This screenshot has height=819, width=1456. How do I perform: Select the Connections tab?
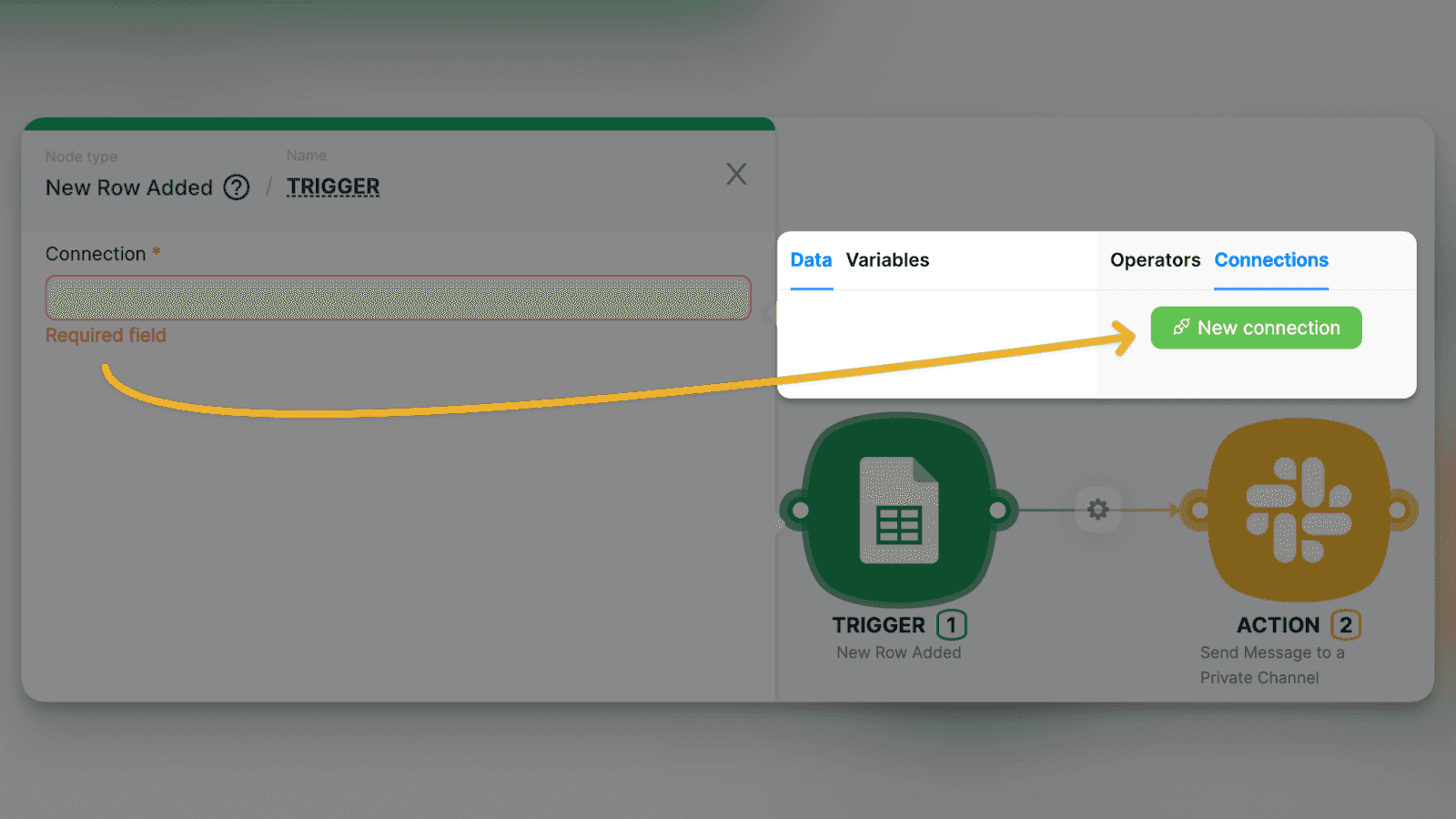tap(1271, 260)
